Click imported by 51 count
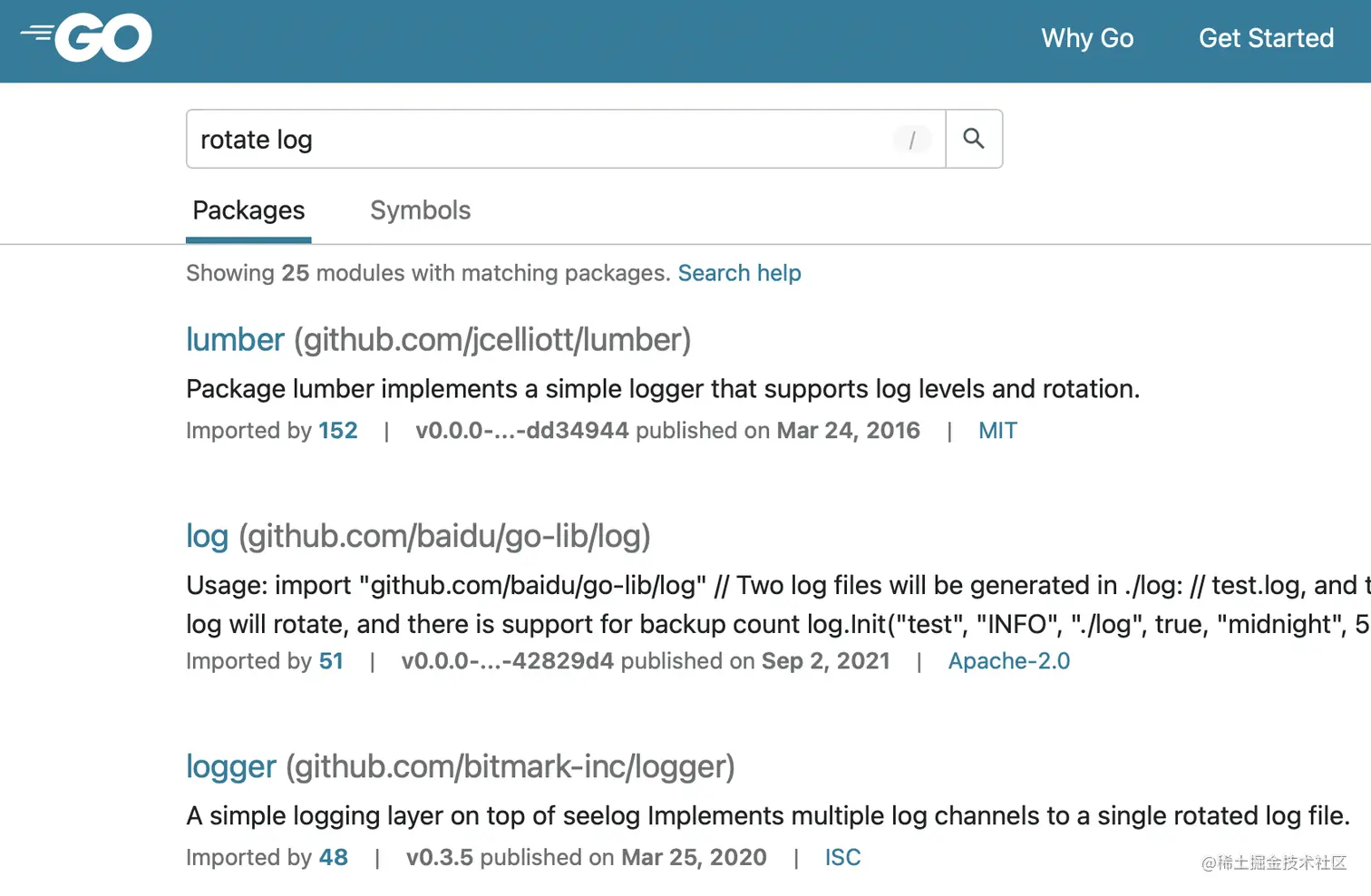Screen dimensions: 1371x896 click(331, 661)
